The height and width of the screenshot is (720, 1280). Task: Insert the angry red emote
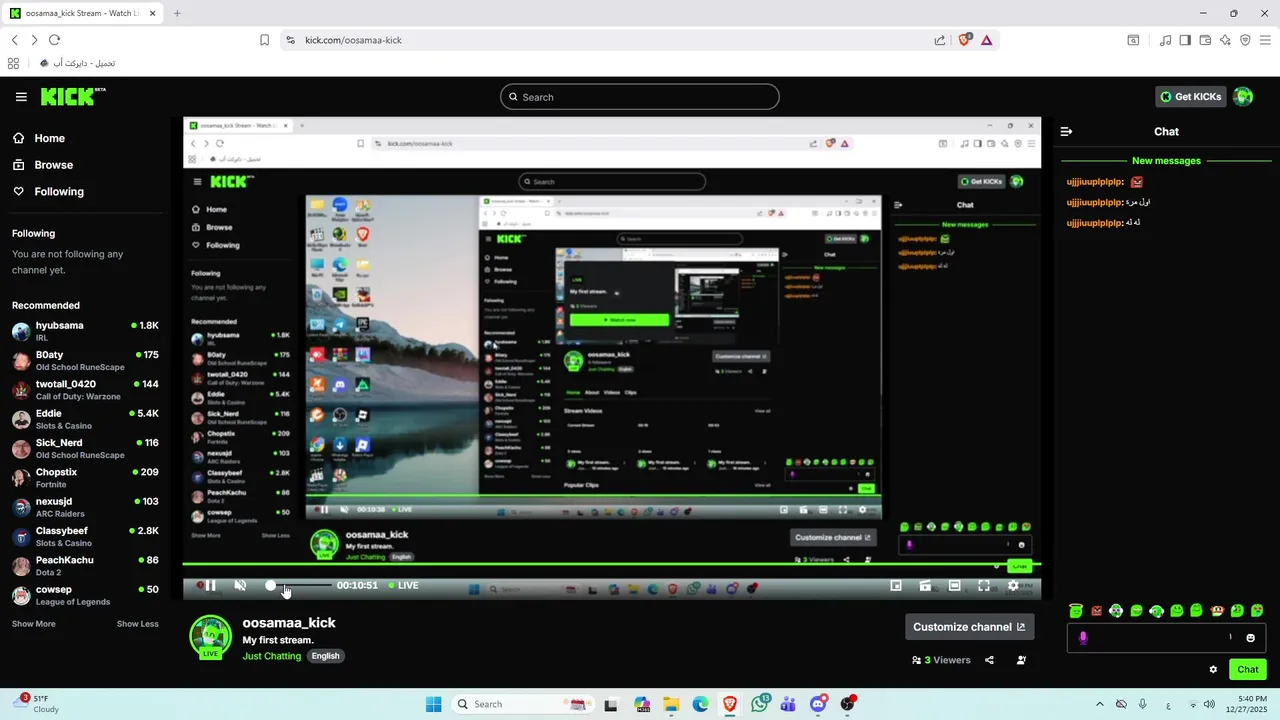pyautogui.click(x=1096, y=611)
